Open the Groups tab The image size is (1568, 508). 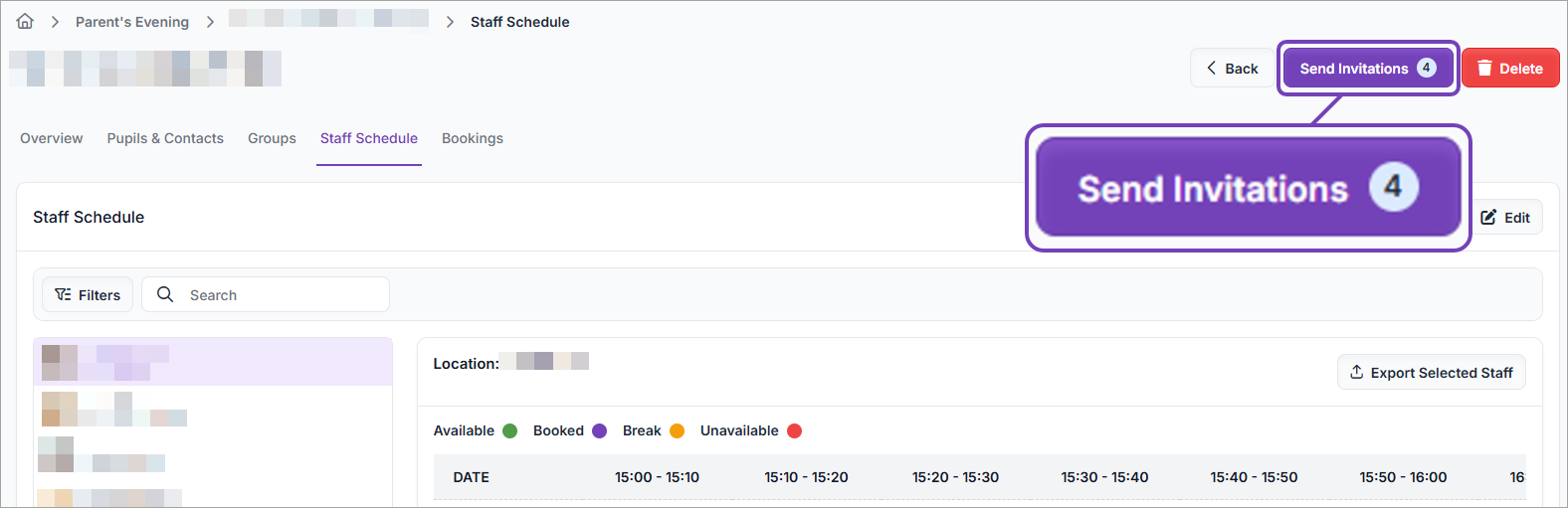tap(272, 138)
